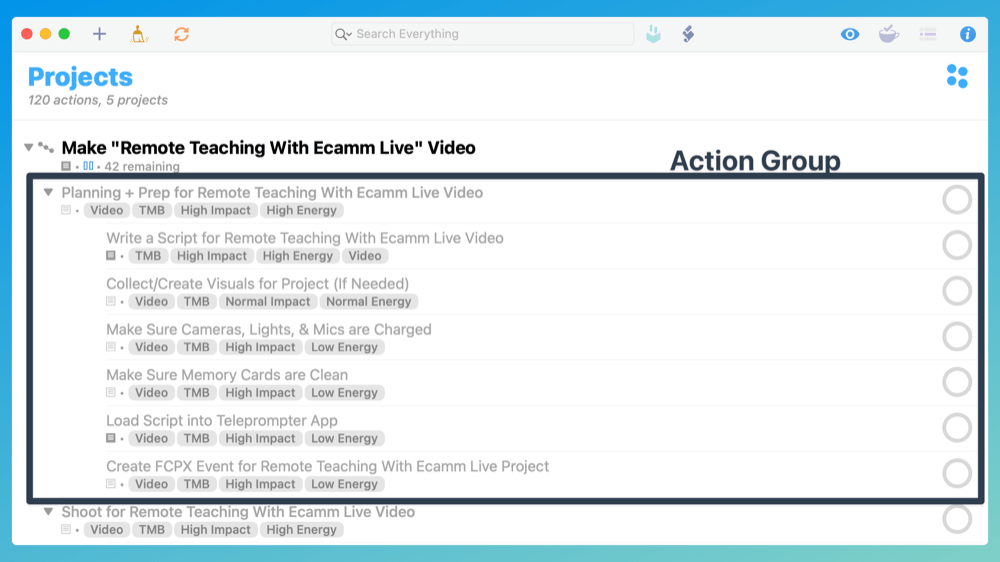Select the project title Make Remote Teaching
This screenshot has width=1000, height=562.
[x=268, y=148]
